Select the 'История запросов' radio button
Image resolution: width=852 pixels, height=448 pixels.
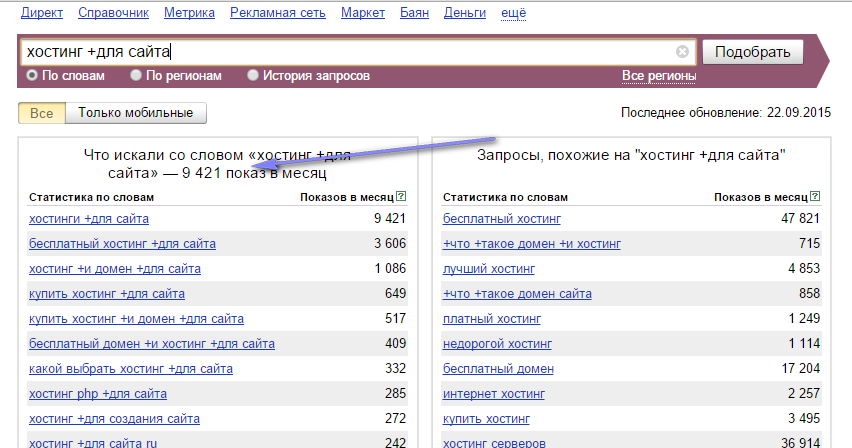point(253,75)
